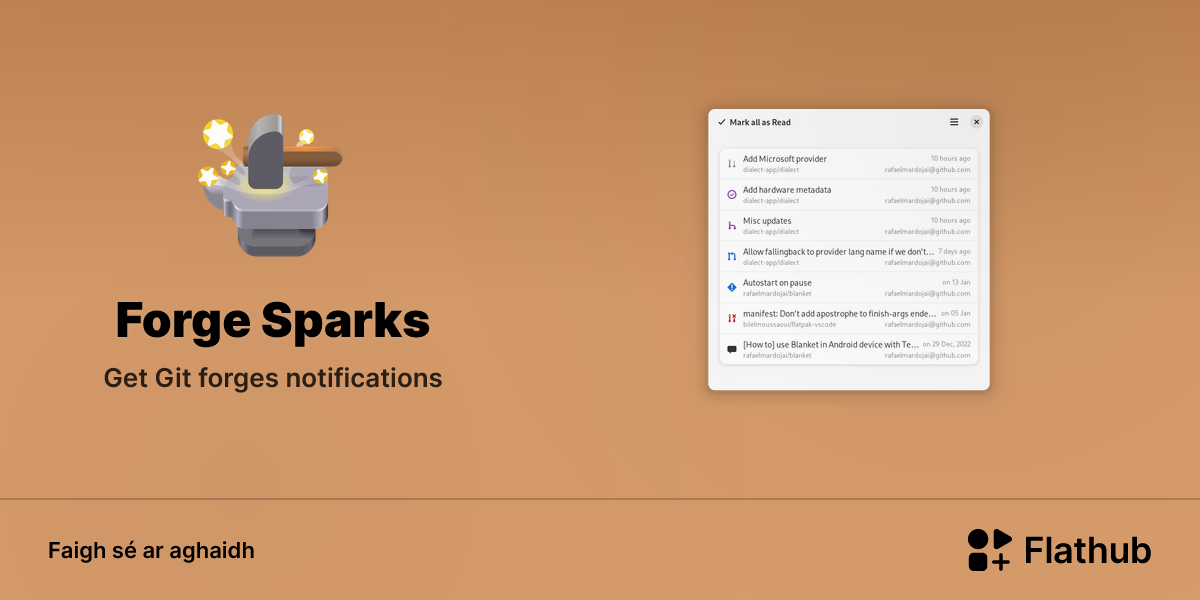Open the 'Autostart on pause' notification title
The image size is (1200, 600).
pos(777,283)
